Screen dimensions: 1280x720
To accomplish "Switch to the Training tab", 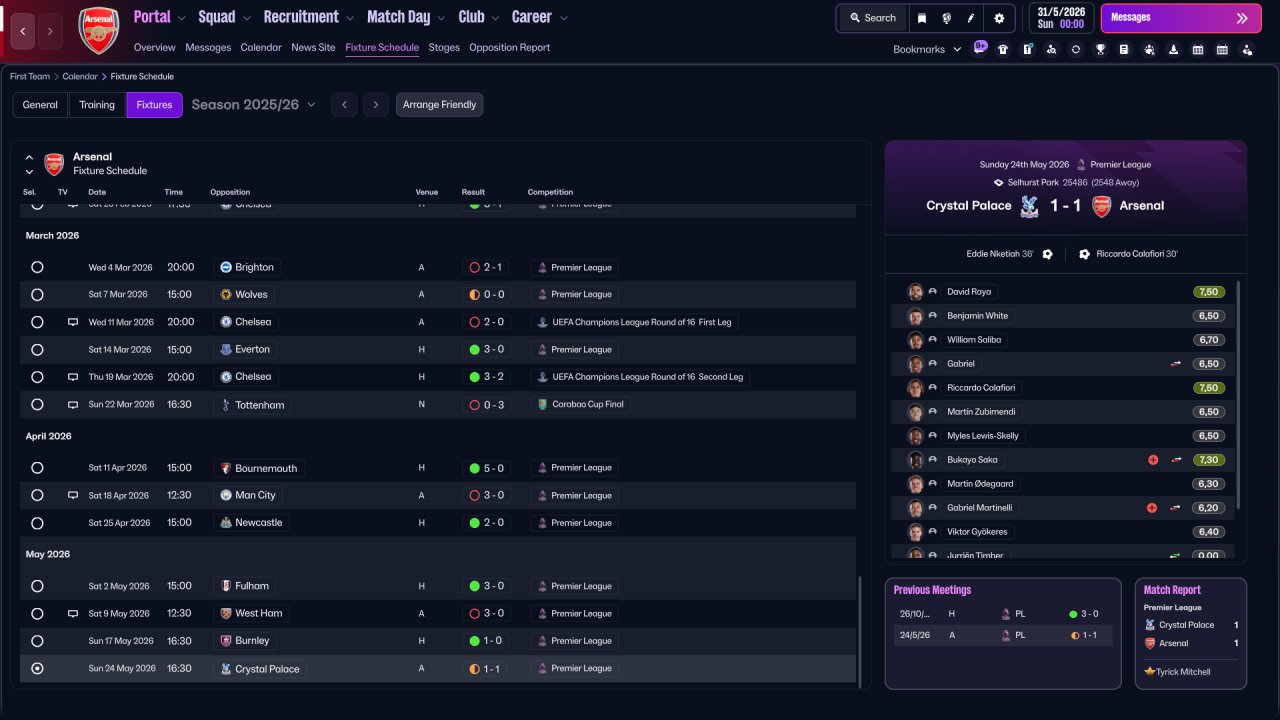I will coord(97,105).
